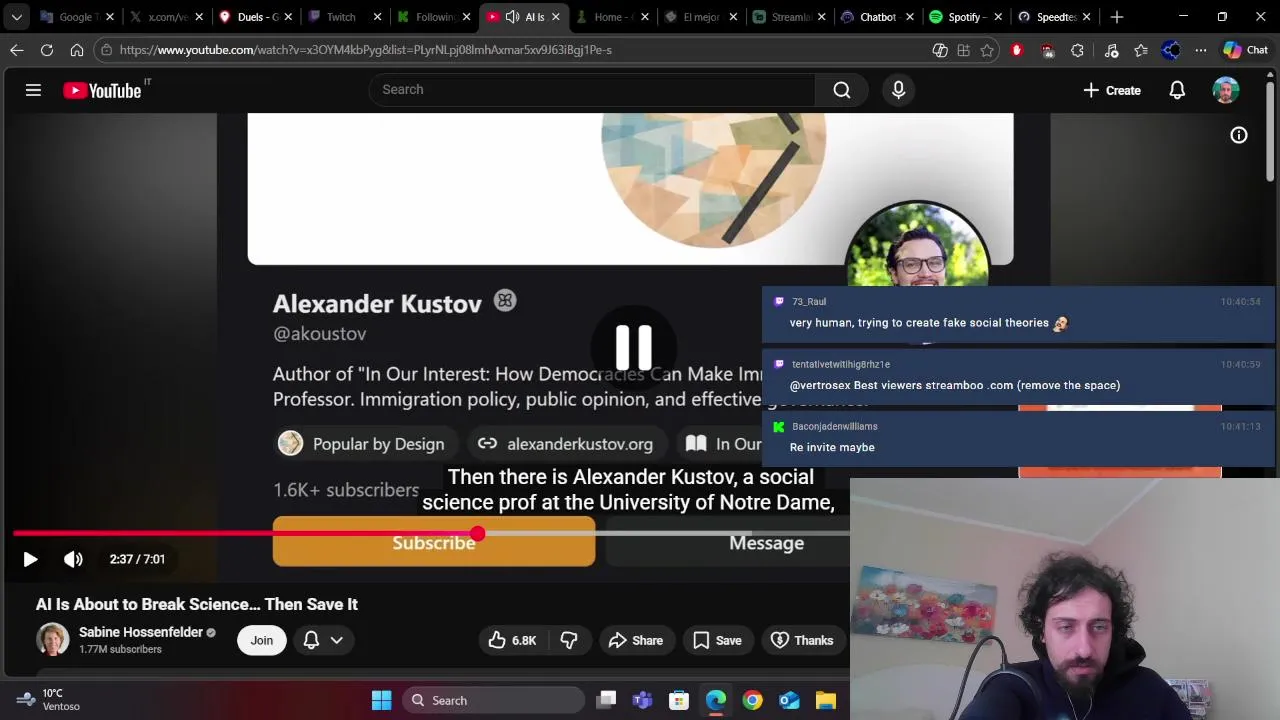Image resolution: width=1280 pixels, height=720 pixels.
Task: Switch to the Chatbot tab
Action: point(876,17)
